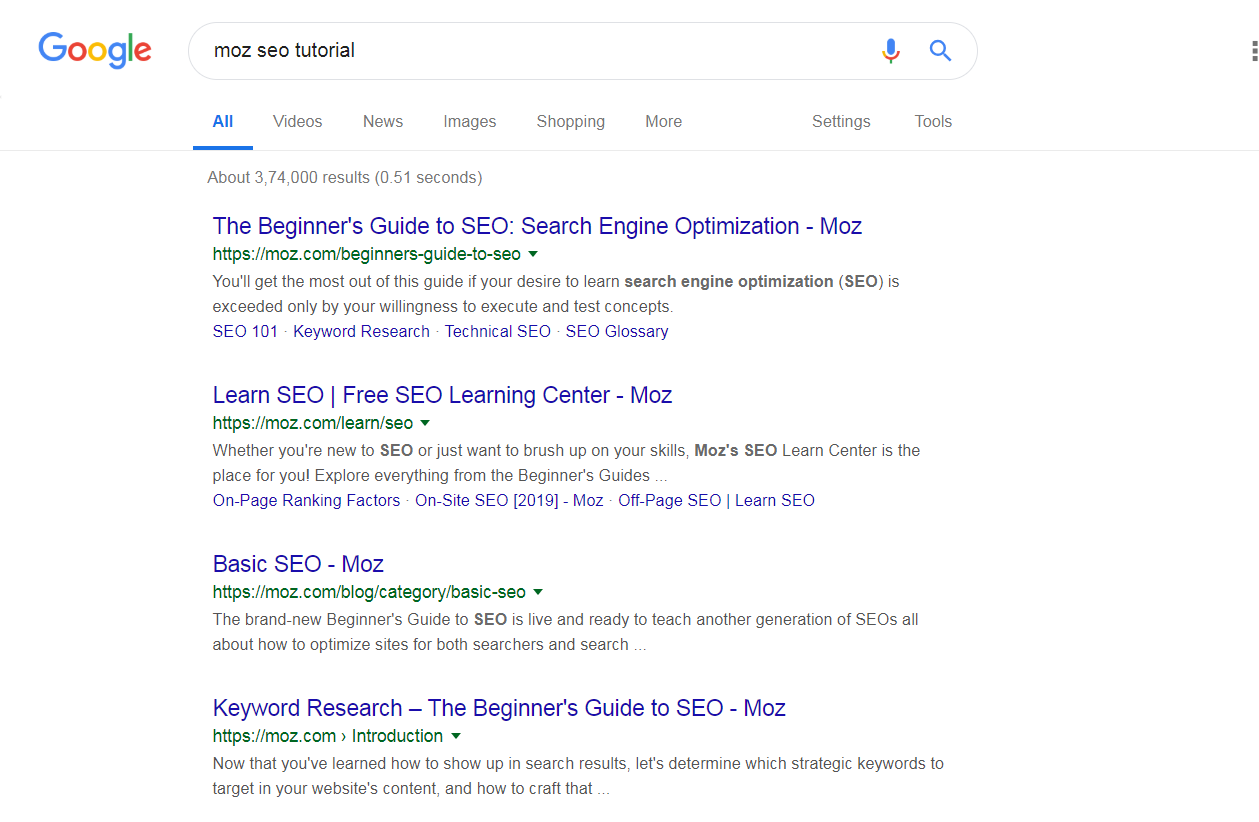Viewport: 1259px width, 822px height.
Task: Open the SEO Glossary sitelink
Action: click(617, 331)
